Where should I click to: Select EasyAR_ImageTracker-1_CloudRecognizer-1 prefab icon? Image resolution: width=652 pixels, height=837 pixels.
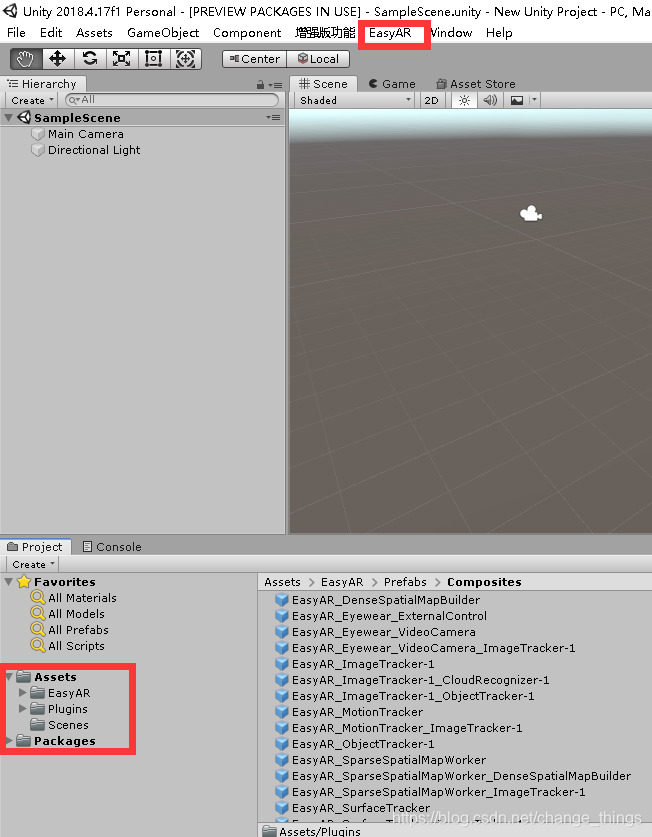pos(281,680)
